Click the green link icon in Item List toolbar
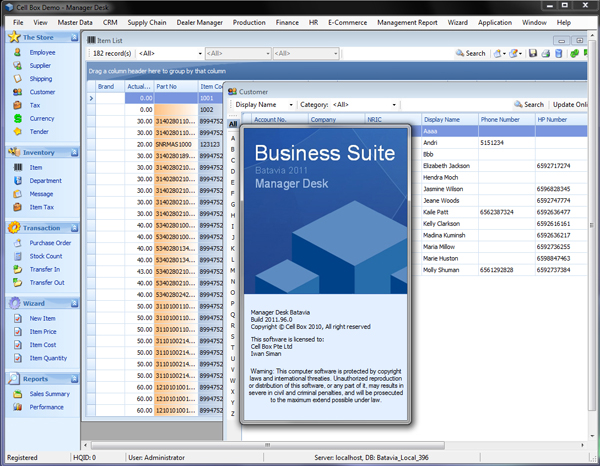This screenshot has height=466, width=600. point(574,53)
